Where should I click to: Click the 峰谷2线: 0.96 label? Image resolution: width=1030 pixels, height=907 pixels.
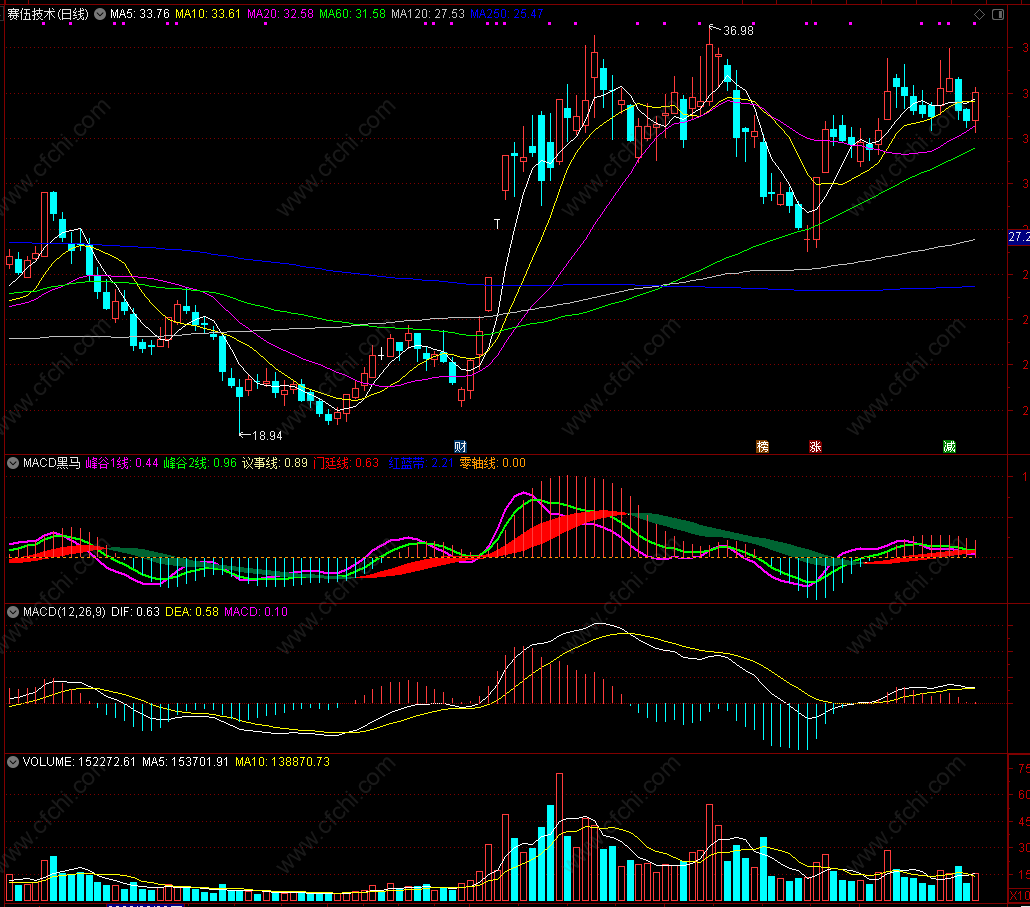[200, 463]
